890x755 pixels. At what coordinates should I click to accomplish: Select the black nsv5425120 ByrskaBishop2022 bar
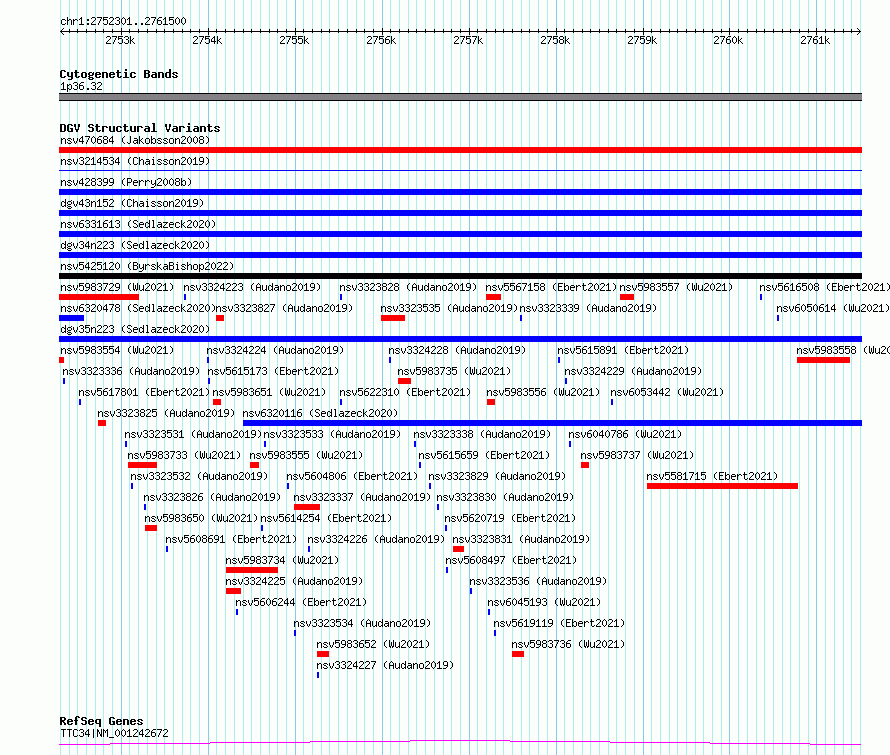coord(460,276)
